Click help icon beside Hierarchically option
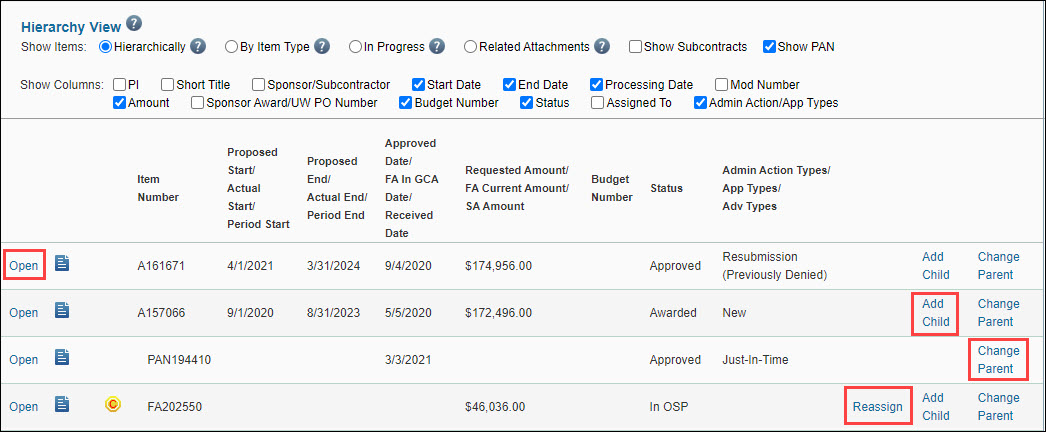This screenshot has height=432, width=1046. pos(199,46)
